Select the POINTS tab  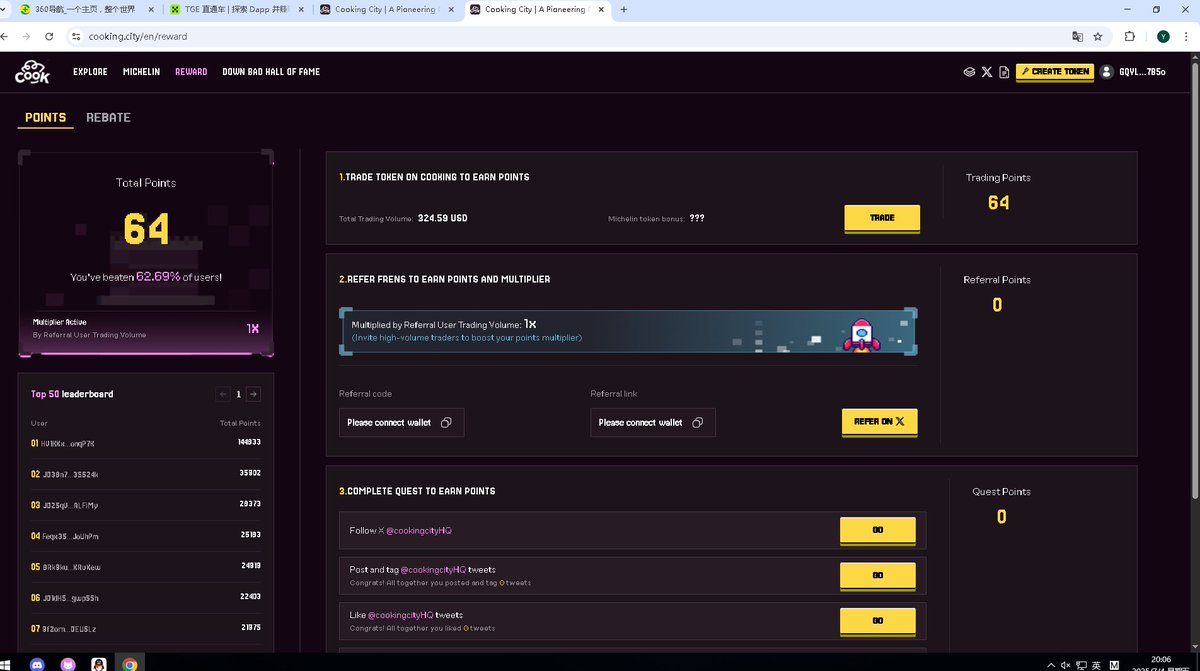[x=45, y=117]
